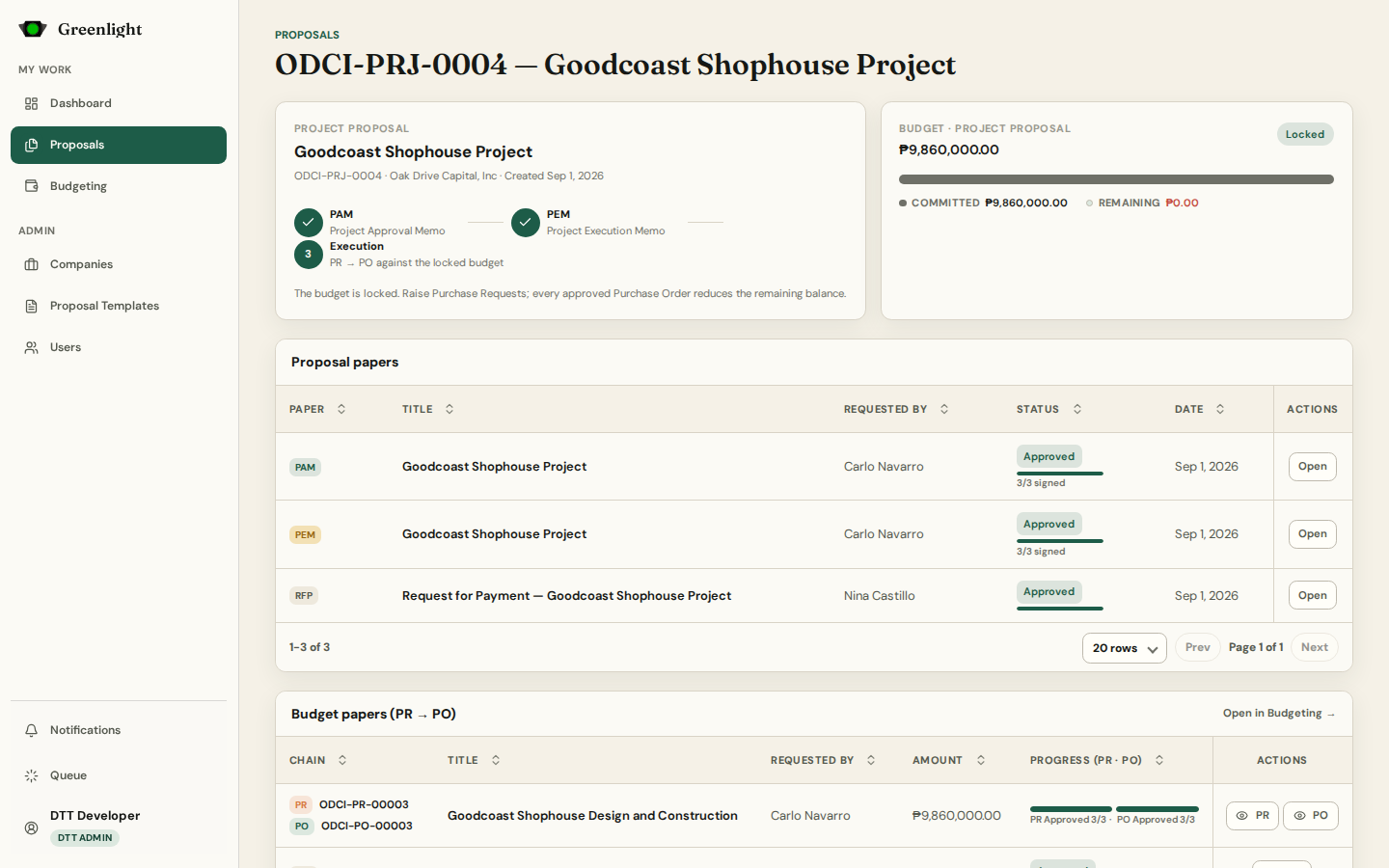1389x868 pixels.
Task: Select the Proposals sidebar item
Action: pyautogui.click(x=119, y=145)
